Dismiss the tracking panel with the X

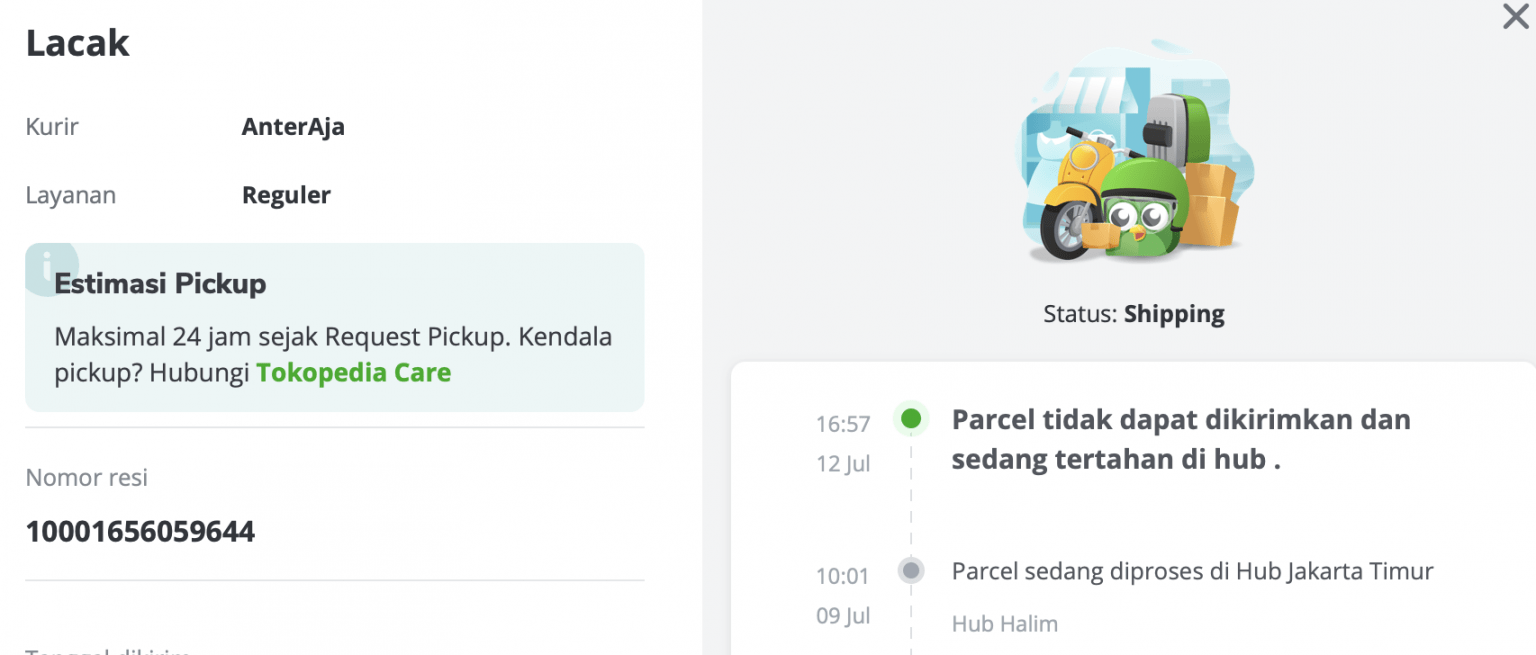point(1515,17)
